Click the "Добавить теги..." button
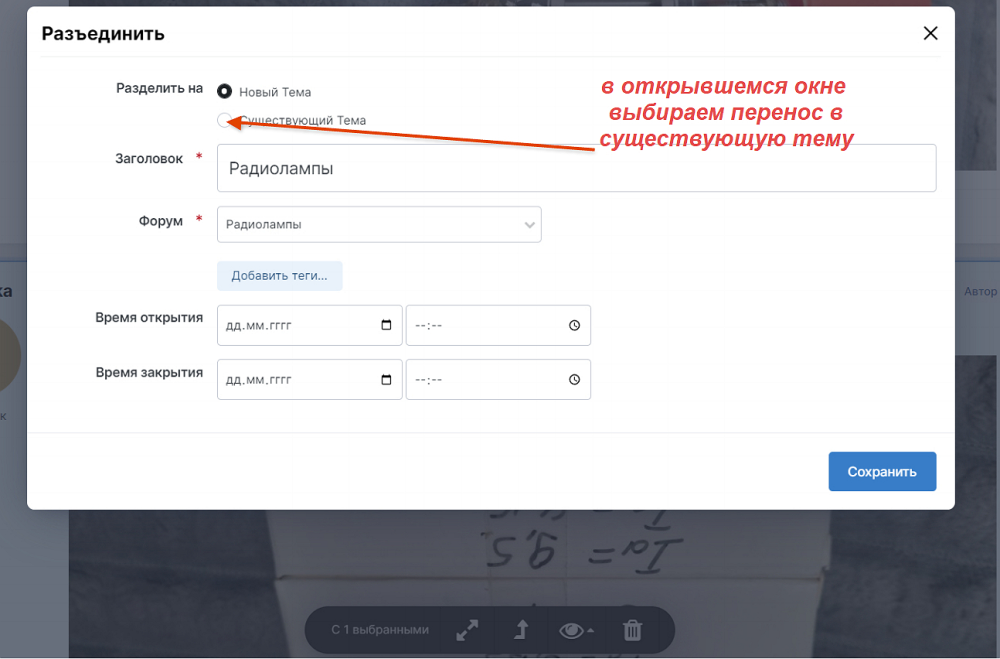 coord(280,276)
